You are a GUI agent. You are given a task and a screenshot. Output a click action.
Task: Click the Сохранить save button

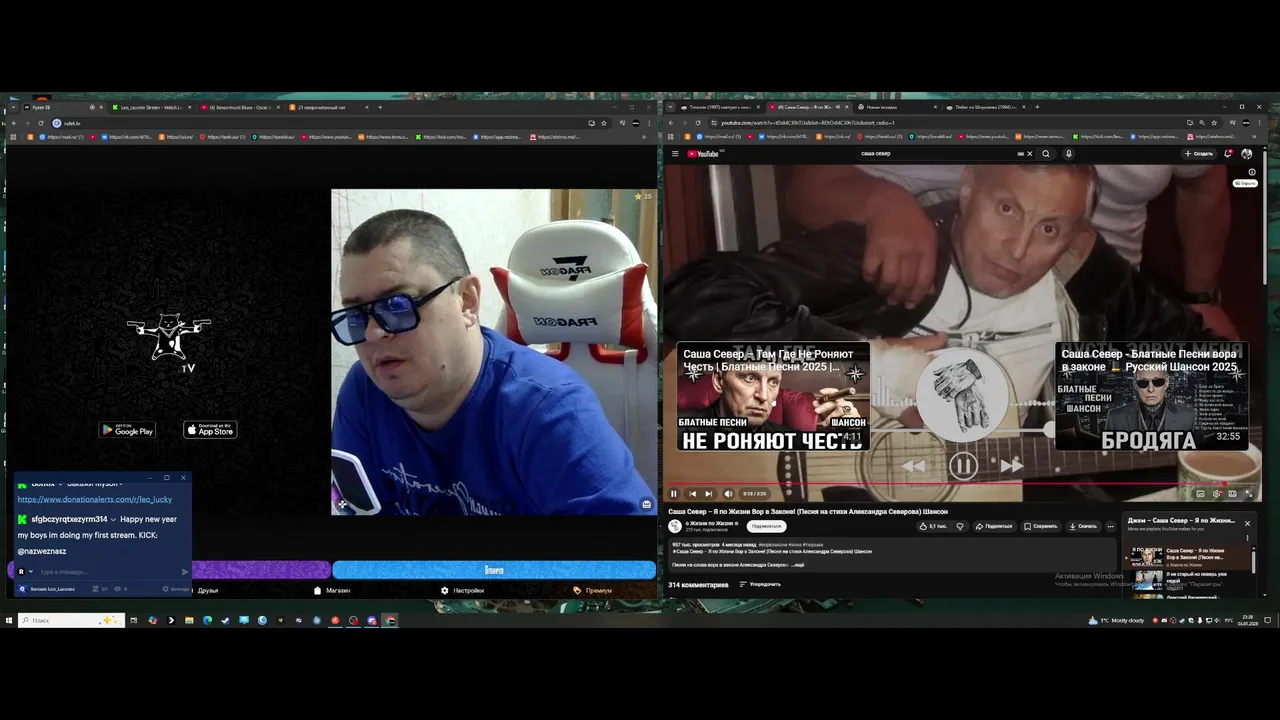(x=1041, y=526)
